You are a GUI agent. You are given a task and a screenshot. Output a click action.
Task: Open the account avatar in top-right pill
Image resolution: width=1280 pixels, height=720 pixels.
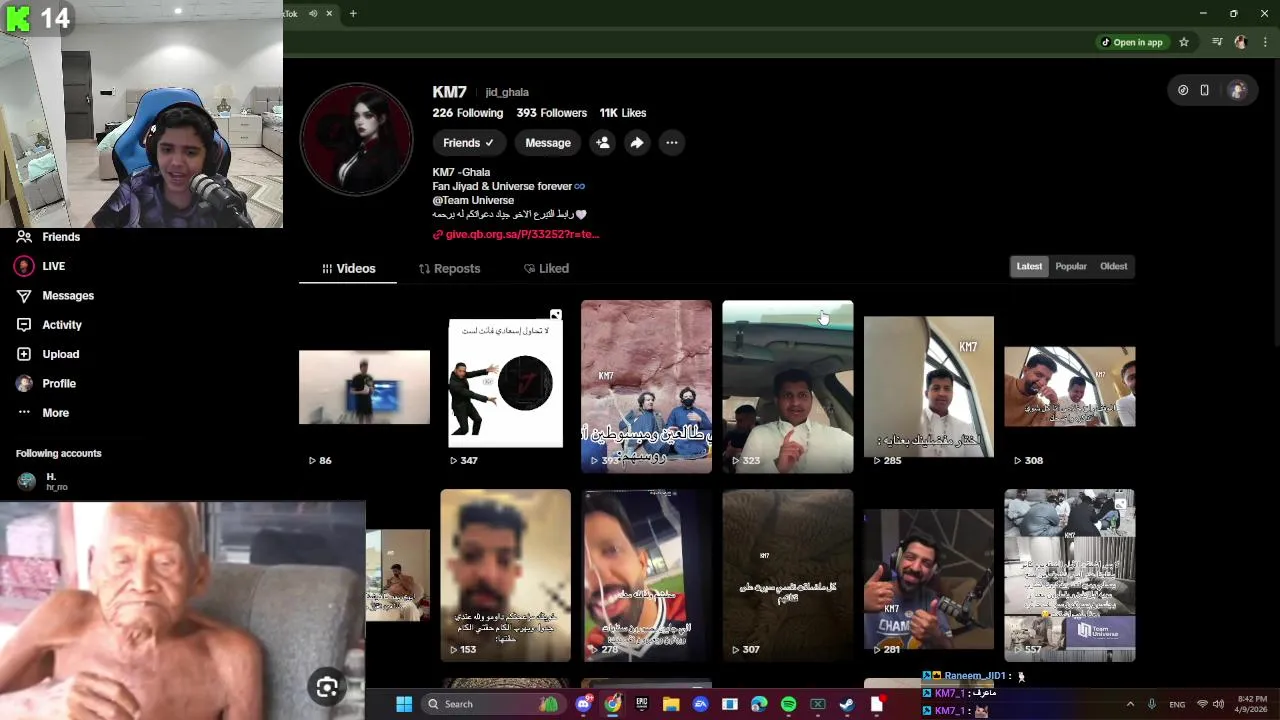[x=1238, y=90]
